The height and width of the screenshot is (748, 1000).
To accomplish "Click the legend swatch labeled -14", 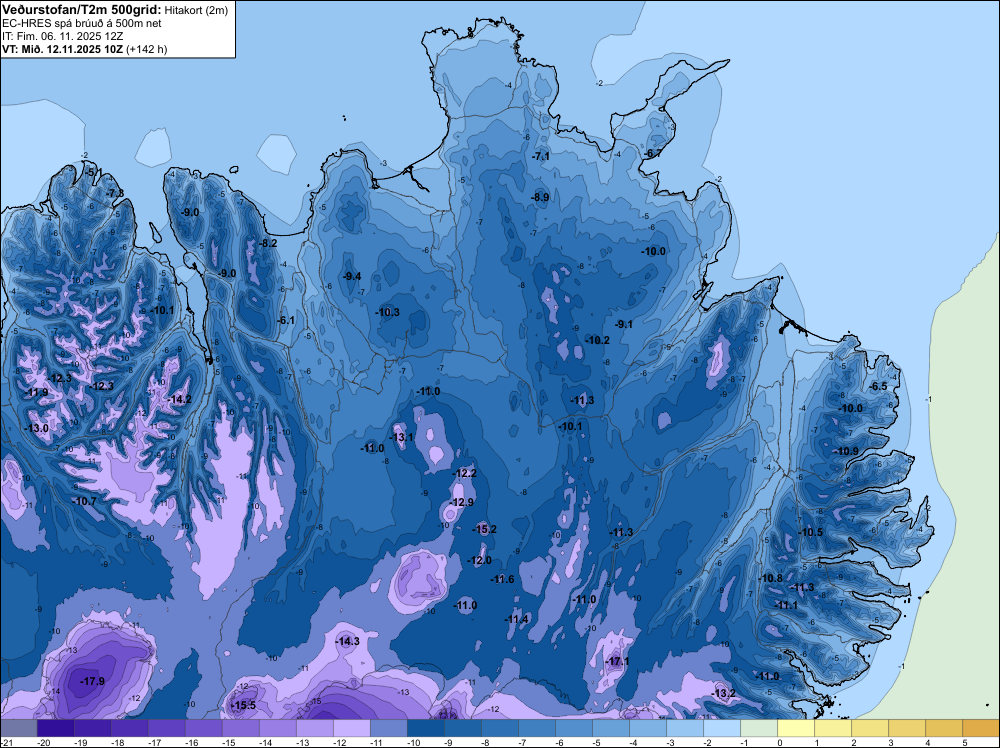I will (278, 728).
